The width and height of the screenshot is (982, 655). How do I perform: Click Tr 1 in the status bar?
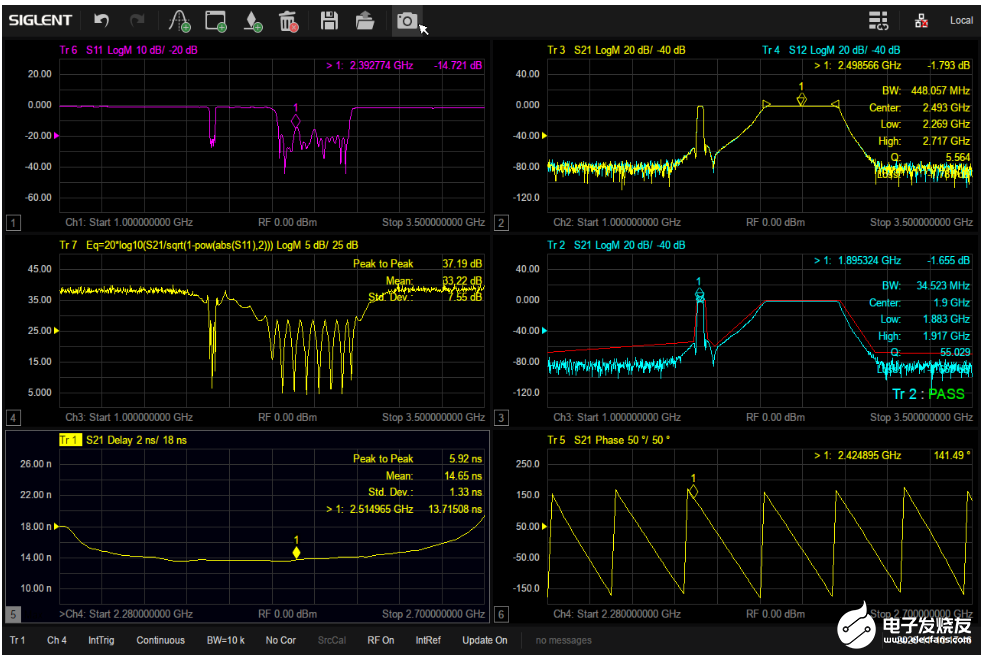click(18, 640)
